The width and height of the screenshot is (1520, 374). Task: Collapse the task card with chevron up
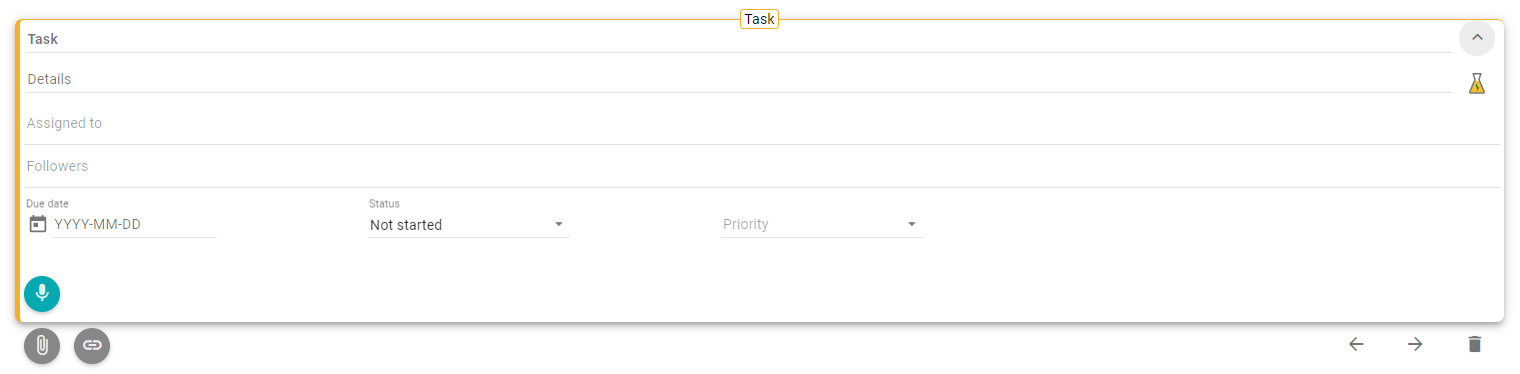(x=1477, y=38)
